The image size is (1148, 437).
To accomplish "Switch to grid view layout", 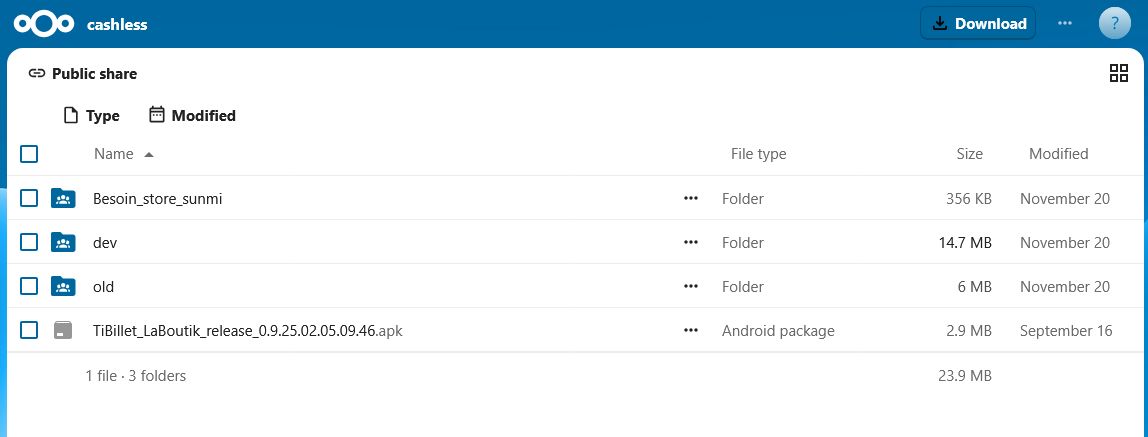I will [x=1119, y=73].
